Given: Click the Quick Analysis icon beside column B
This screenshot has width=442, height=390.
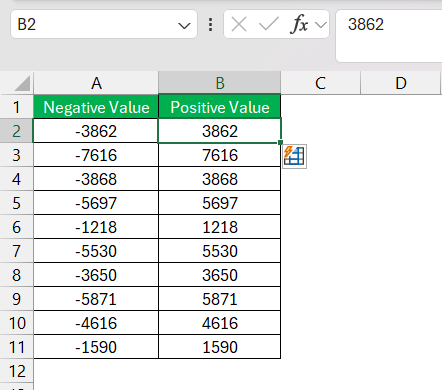Looking at the screenshot, I should (x=294, y=156).
